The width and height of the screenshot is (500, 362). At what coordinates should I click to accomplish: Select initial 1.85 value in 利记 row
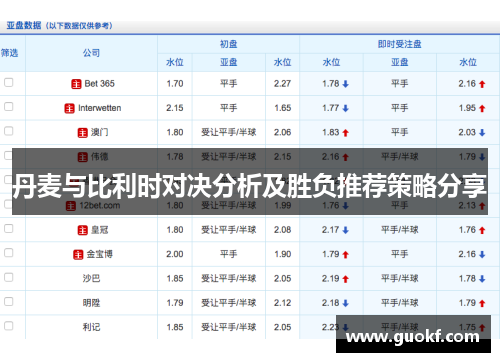click(175, 327)
